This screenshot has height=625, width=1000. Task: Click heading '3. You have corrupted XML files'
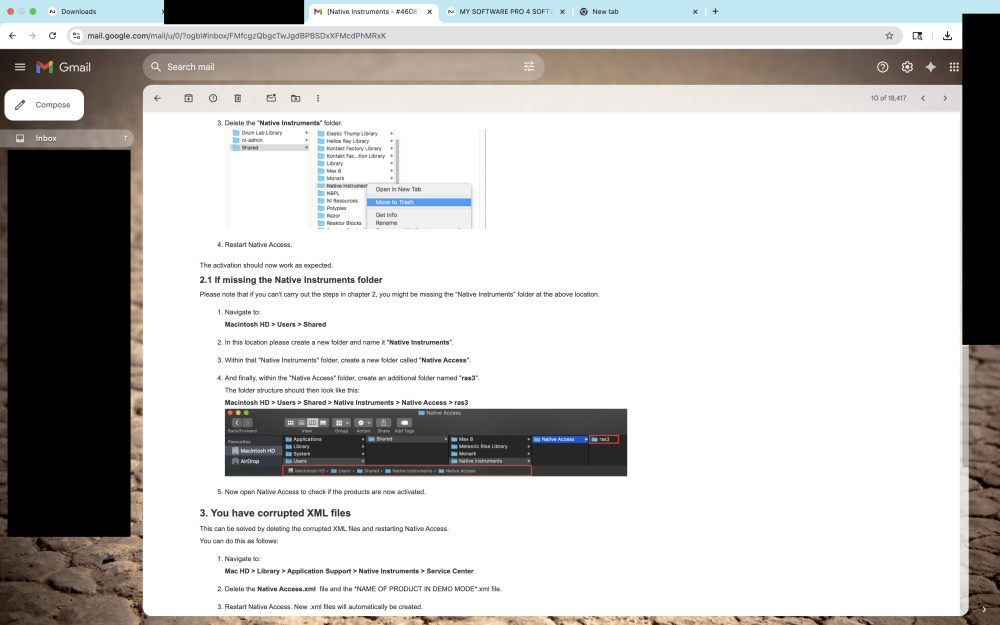275,513
